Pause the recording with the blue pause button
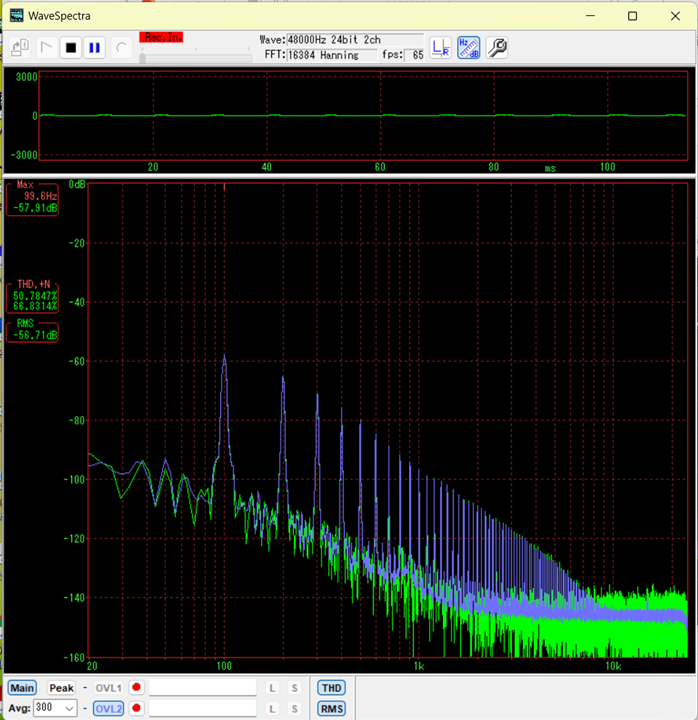Image resolution: width=698 pixels, height=720 pixels. [x=95, y=47]
